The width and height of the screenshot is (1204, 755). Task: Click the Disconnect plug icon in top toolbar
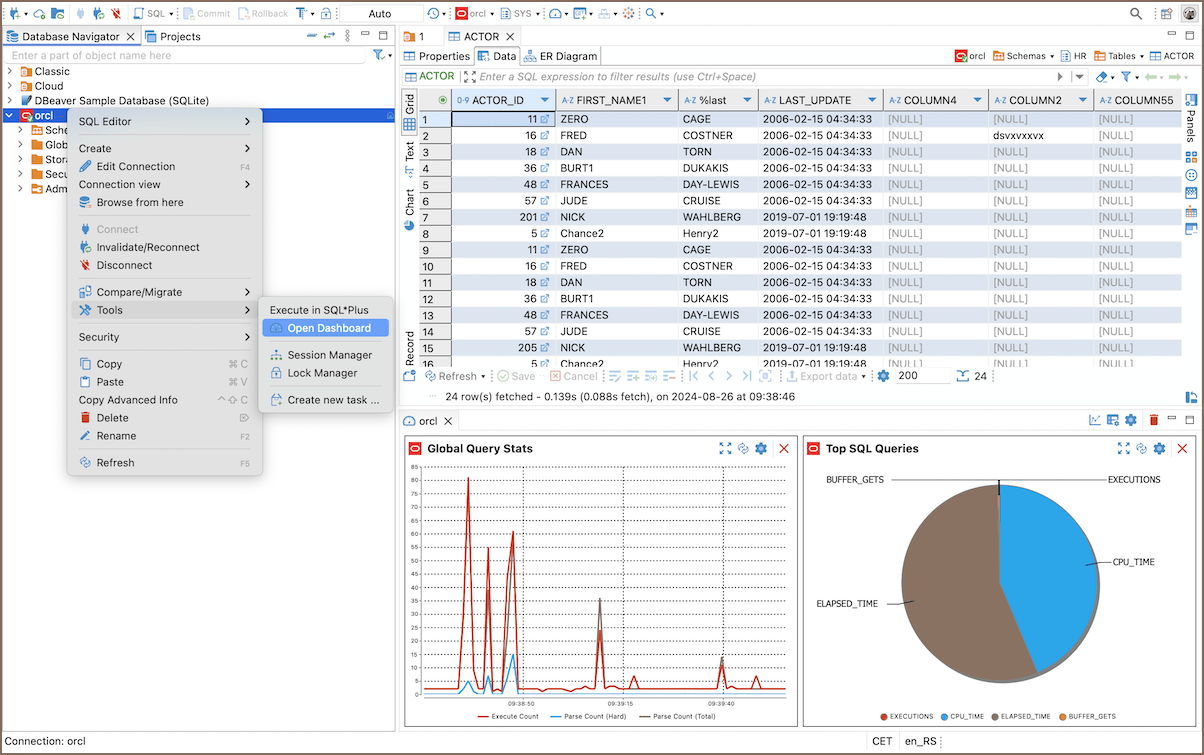116,14
